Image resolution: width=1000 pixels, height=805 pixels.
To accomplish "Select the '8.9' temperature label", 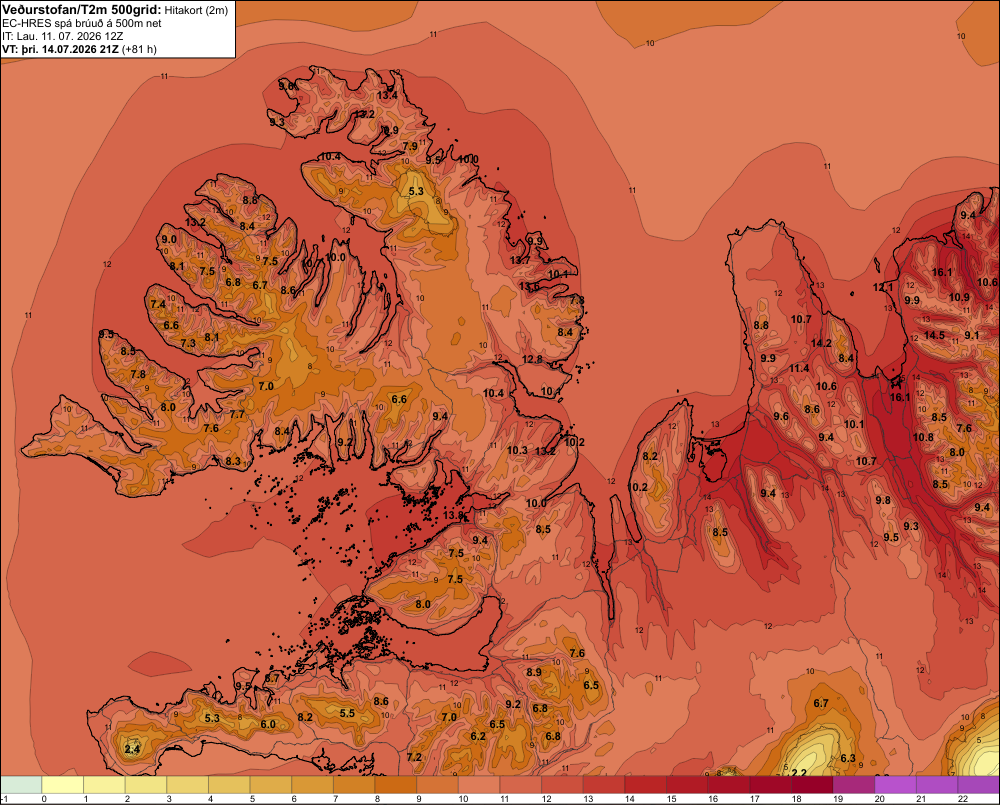I will coord(534,672).
